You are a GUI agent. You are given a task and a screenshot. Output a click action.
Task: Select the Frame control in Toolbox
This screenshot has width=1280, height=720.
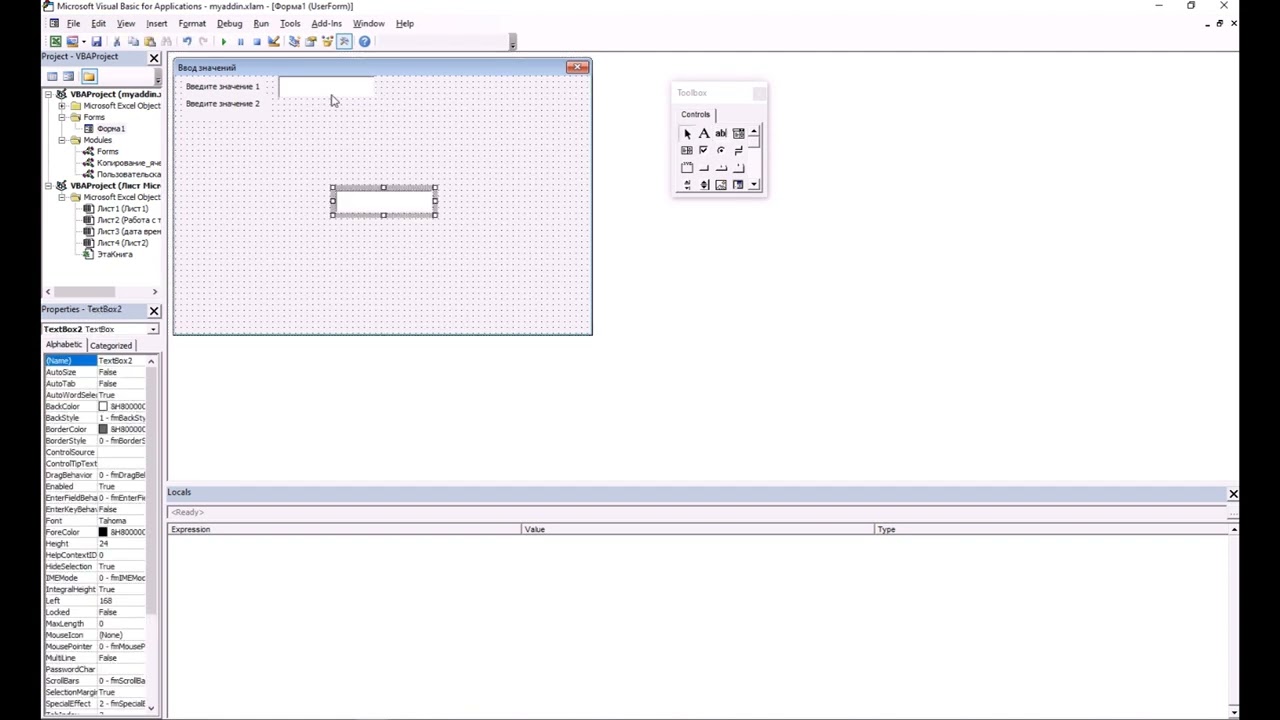pos(687,167)
